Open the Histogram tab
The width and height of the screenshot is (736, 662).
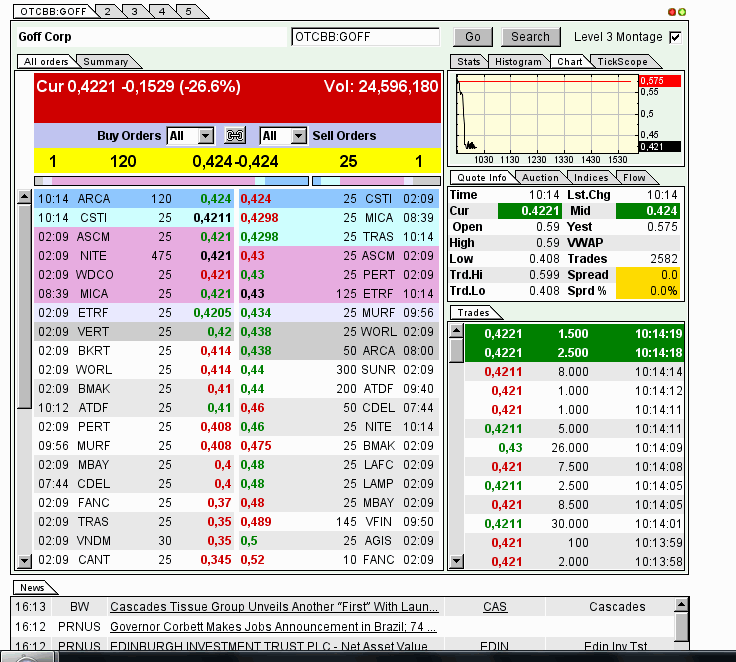pyautogui.click(x=518, y=62)
